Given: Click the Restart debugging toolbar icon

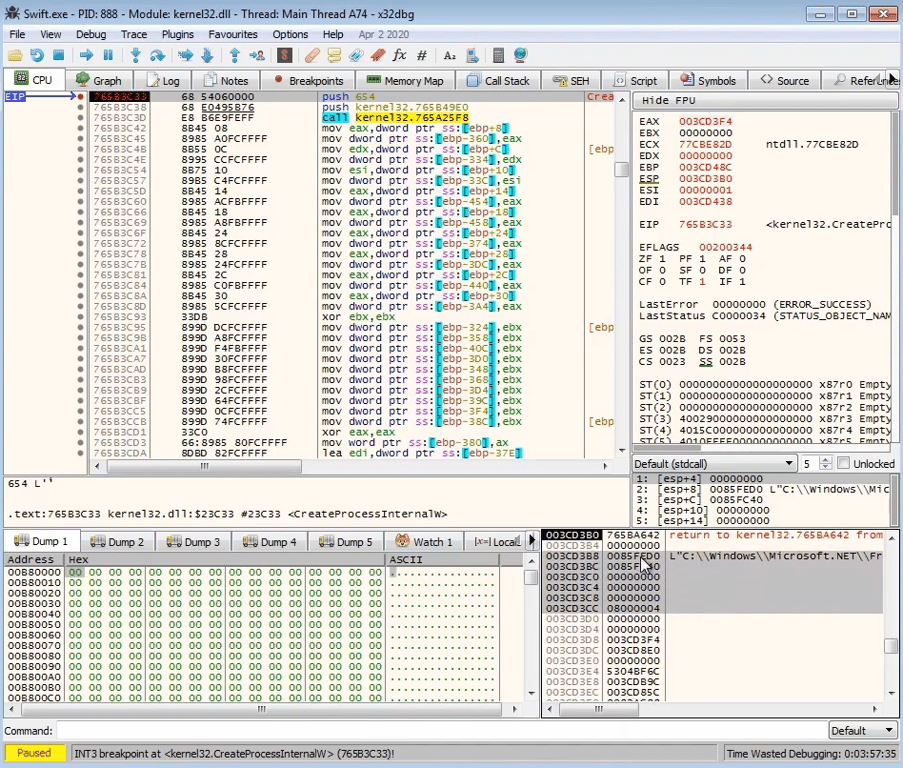Looking at the screenshot, I should point(37,56).
